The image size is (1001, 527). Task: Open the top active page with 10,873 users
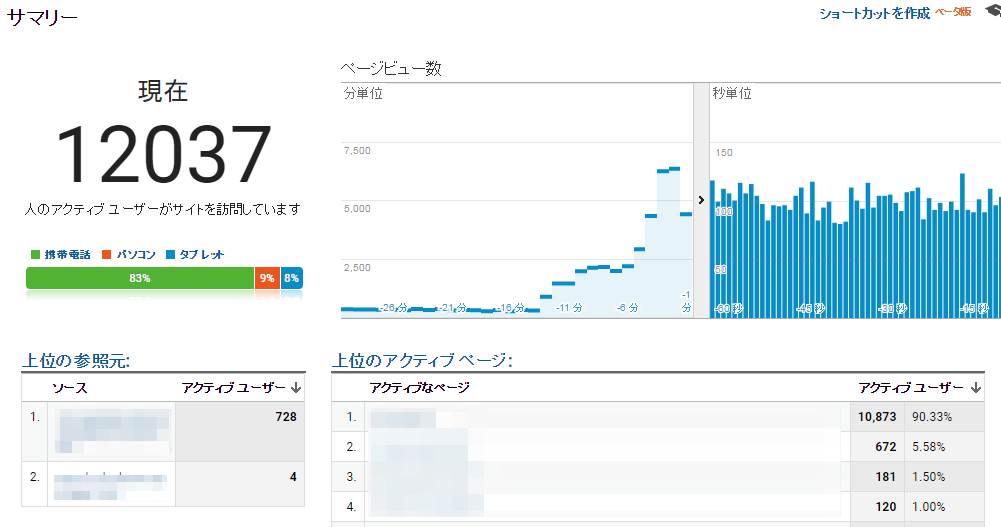pos(420,416)
